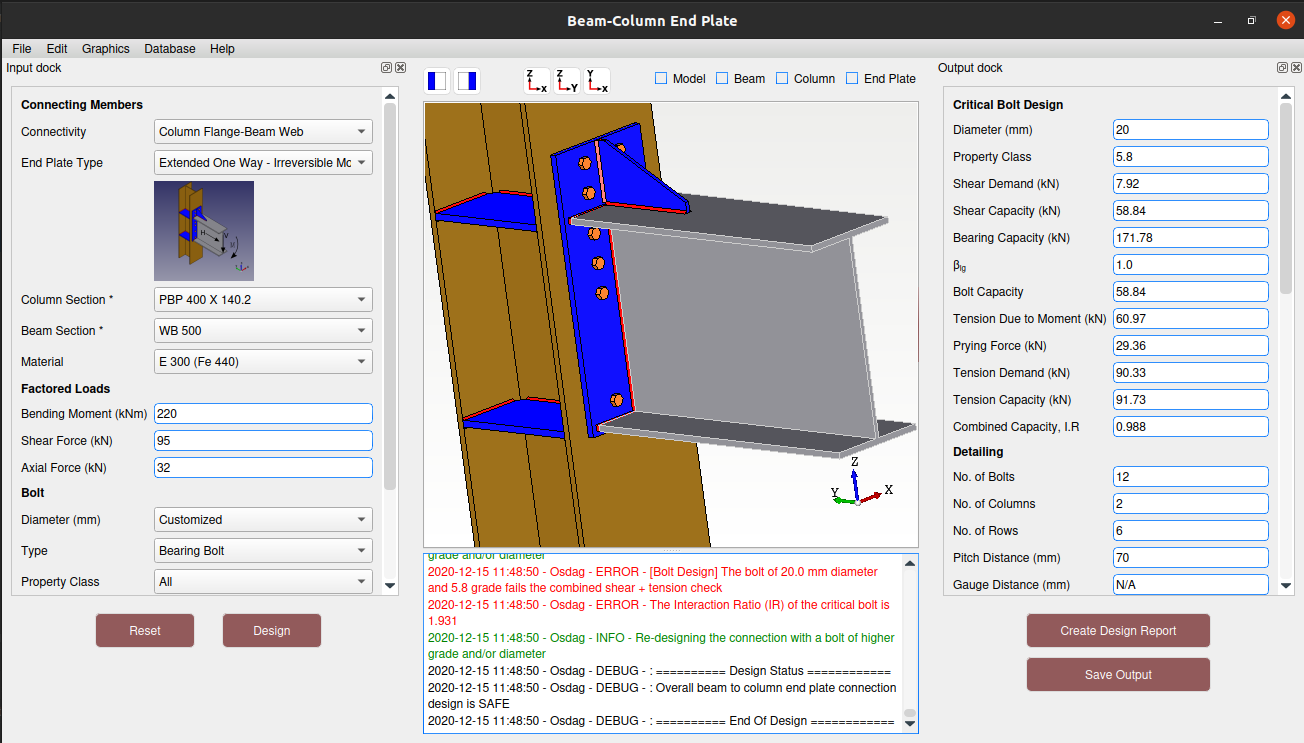
Task: Click the Bending Moment input field
Action: tap(264, 414)
